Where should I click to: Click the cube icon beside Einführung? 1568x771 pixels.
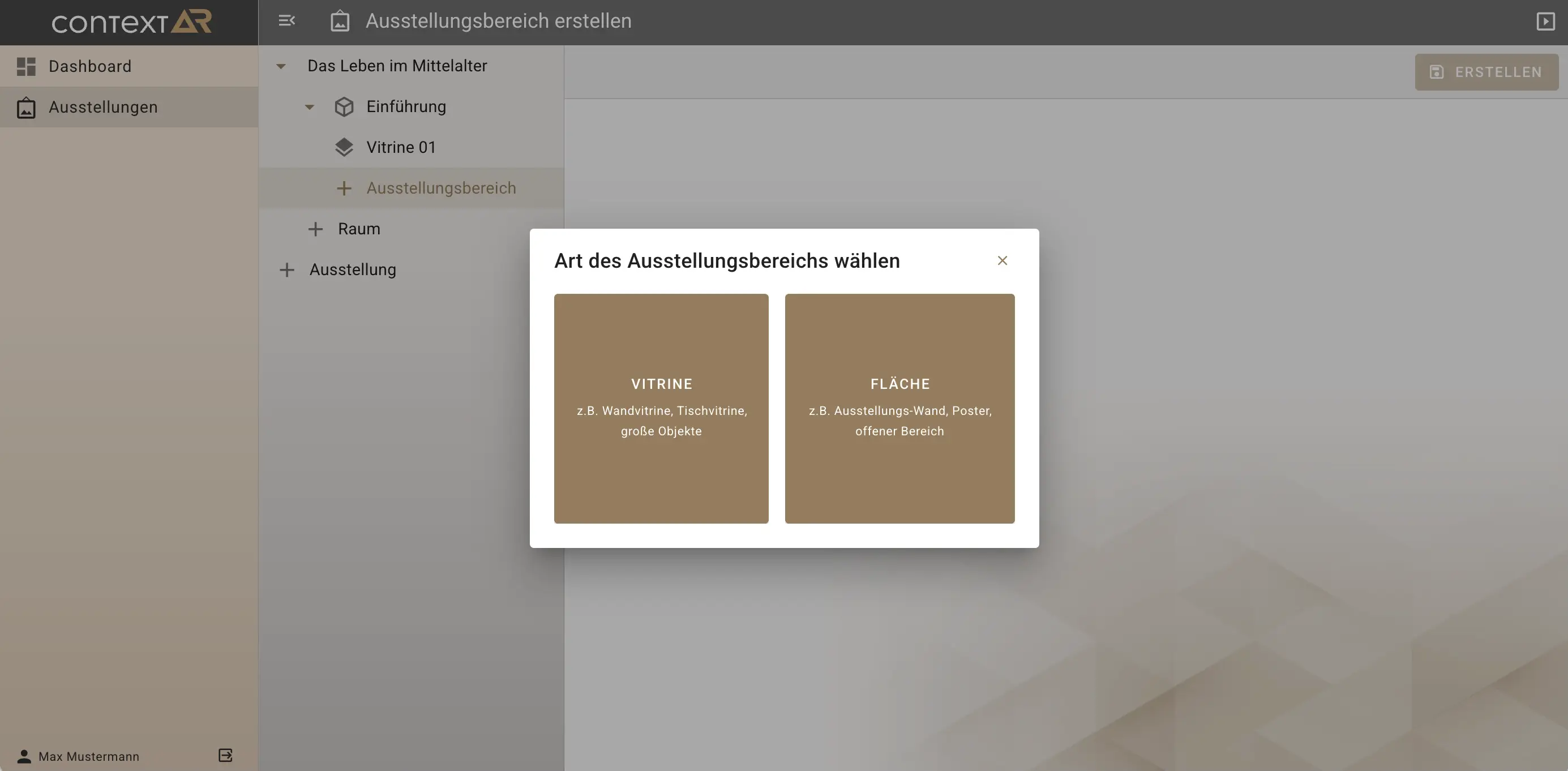coord(344,107)
